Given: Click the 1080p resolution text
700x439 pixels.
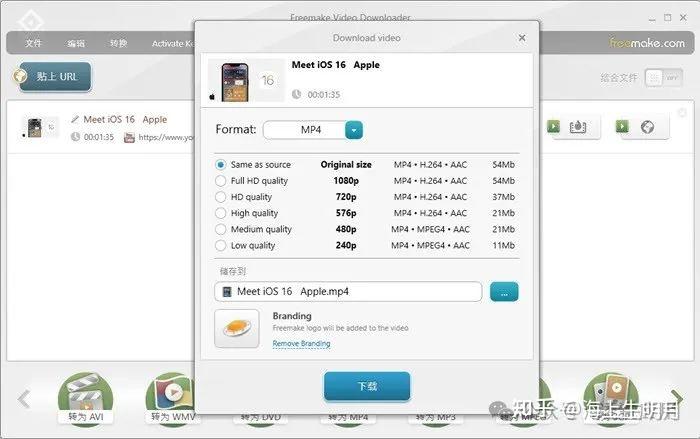Looking at the screenshot, I should [x=346, y=181].
